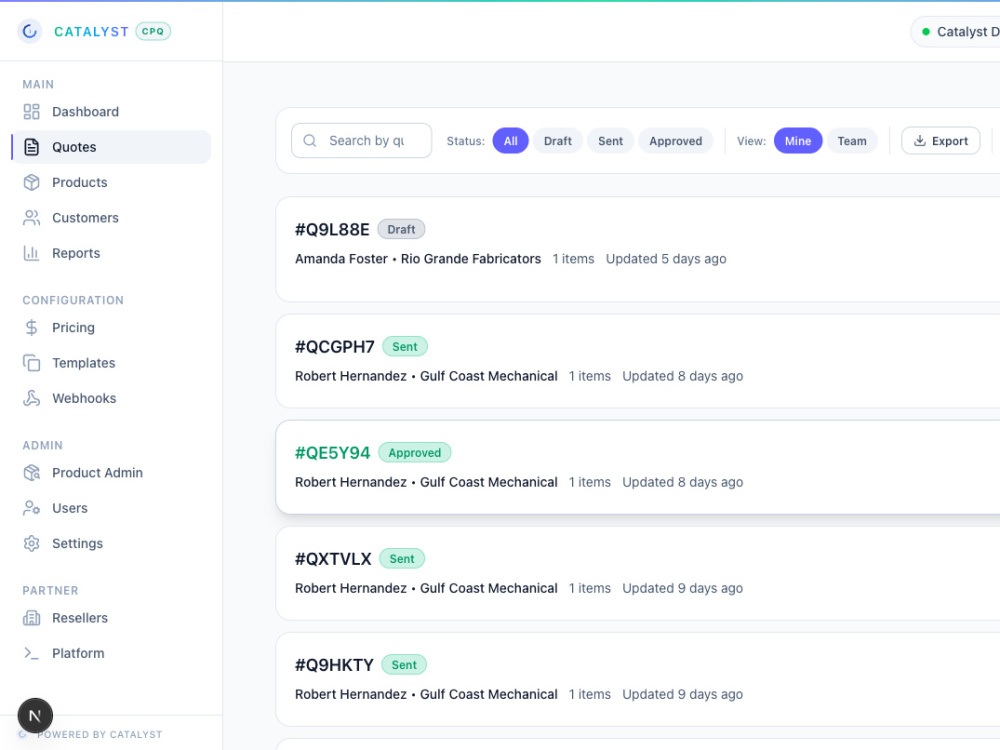Open the Platform partner page
Viewport: 1000px width, 750px height.
[x=111, y=653]
